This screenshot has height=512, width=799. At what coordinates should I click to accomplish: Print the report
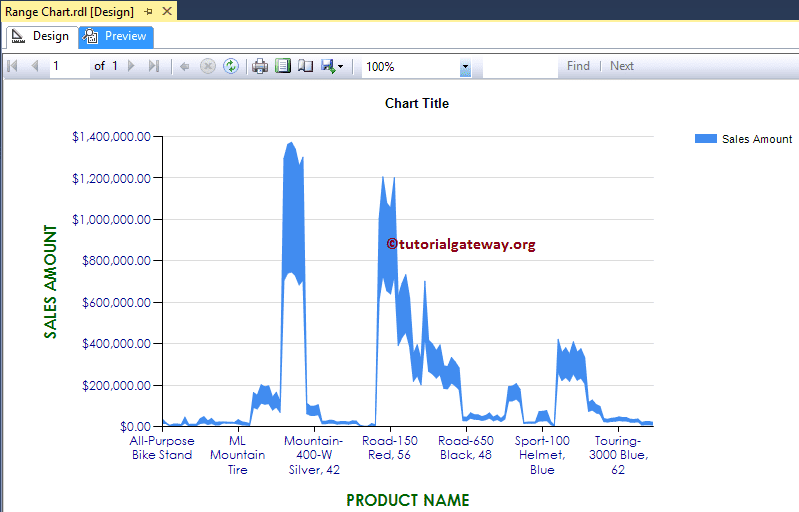pos(260,66)
